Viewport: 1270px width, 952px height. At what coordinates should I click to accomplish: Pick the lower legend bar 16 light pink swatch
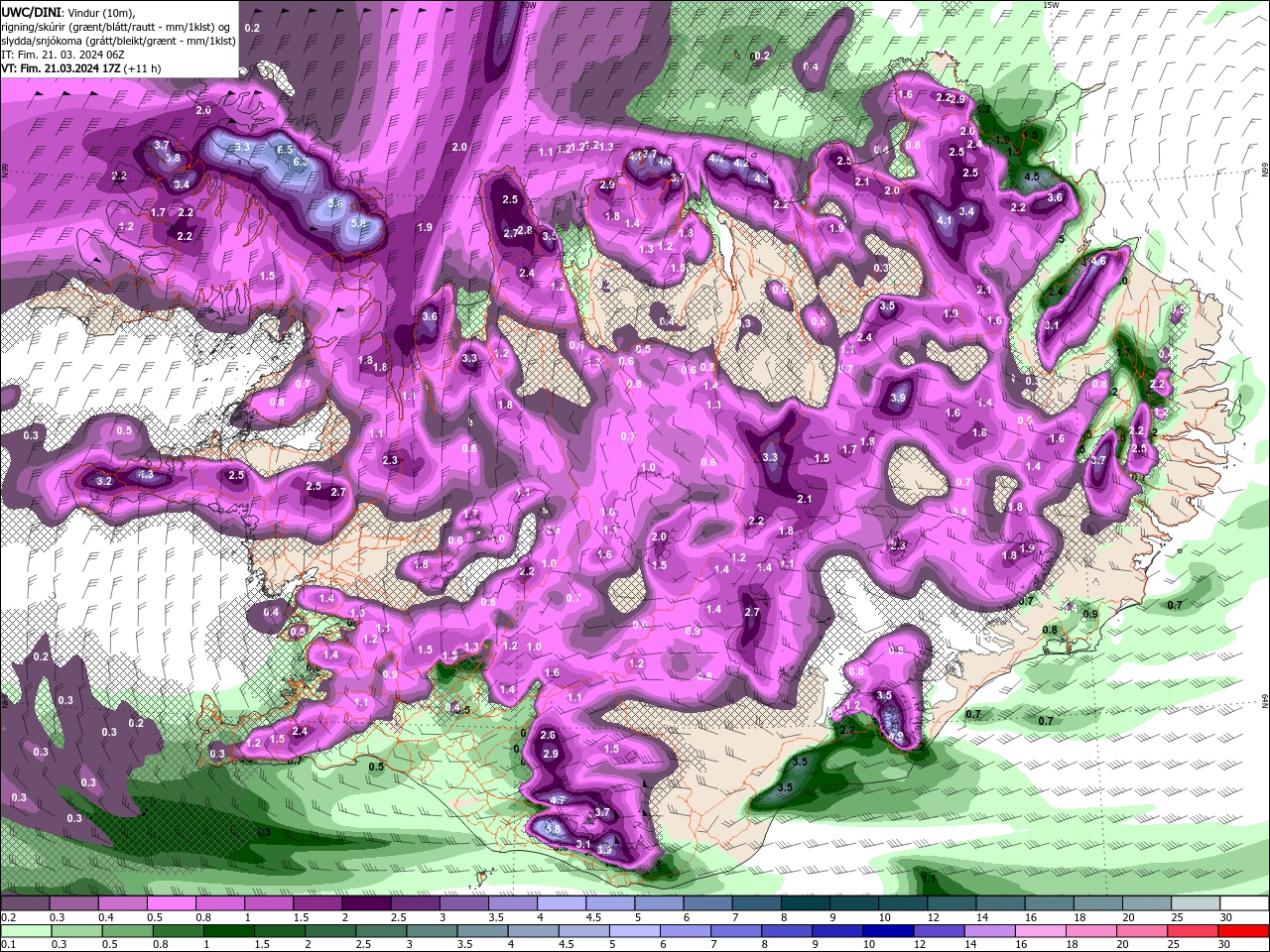point(1043,931)
